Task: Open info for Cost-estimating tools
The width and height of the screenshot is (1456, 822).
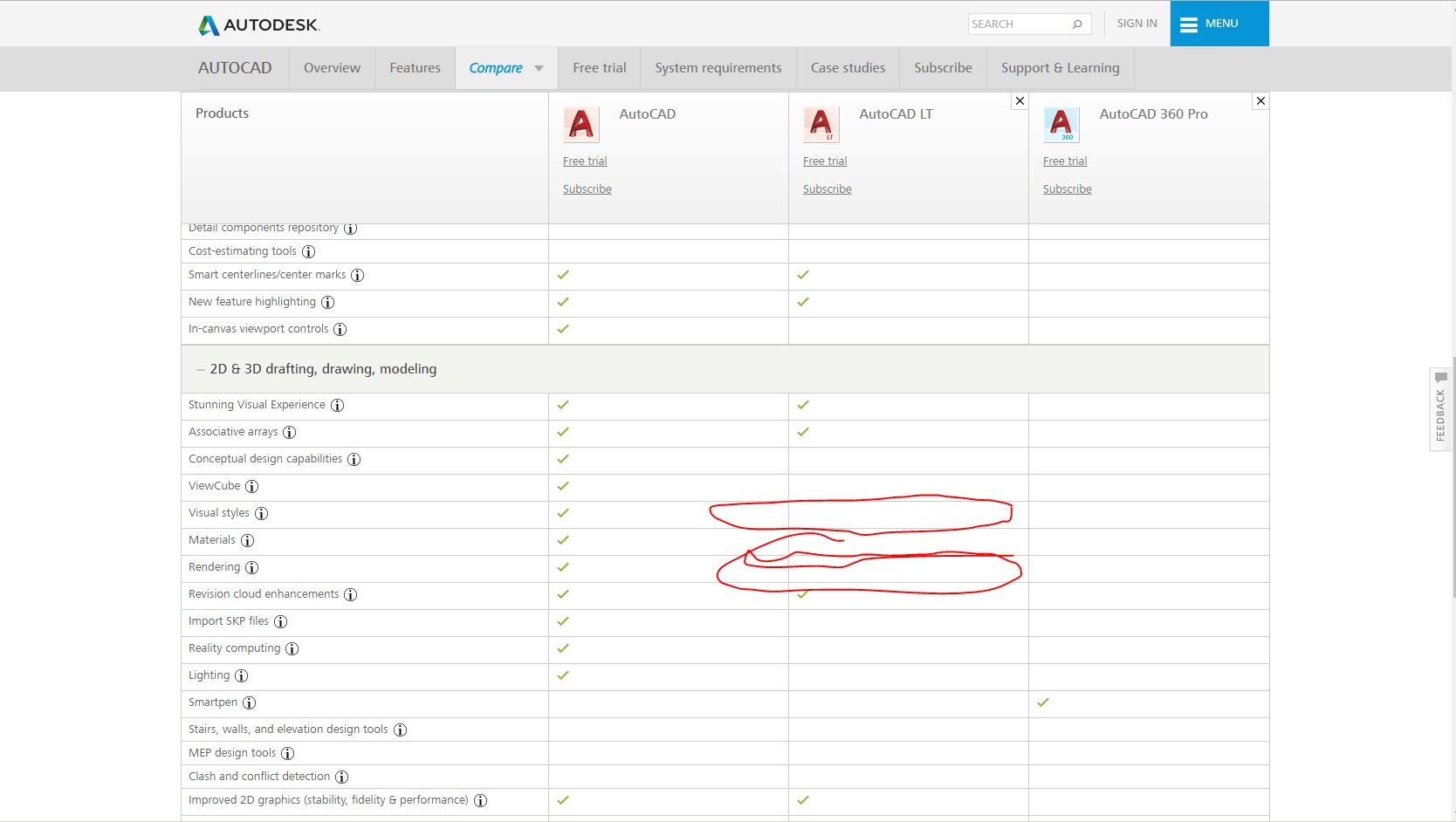Action: click(308, 251)
